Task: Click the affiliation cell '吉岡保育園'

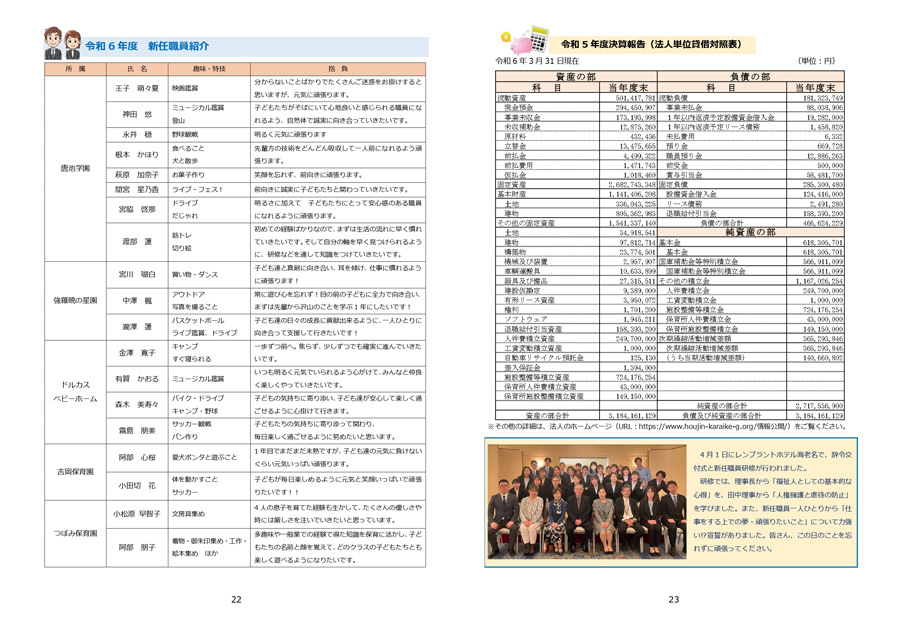Action: (x=75, y=472)
